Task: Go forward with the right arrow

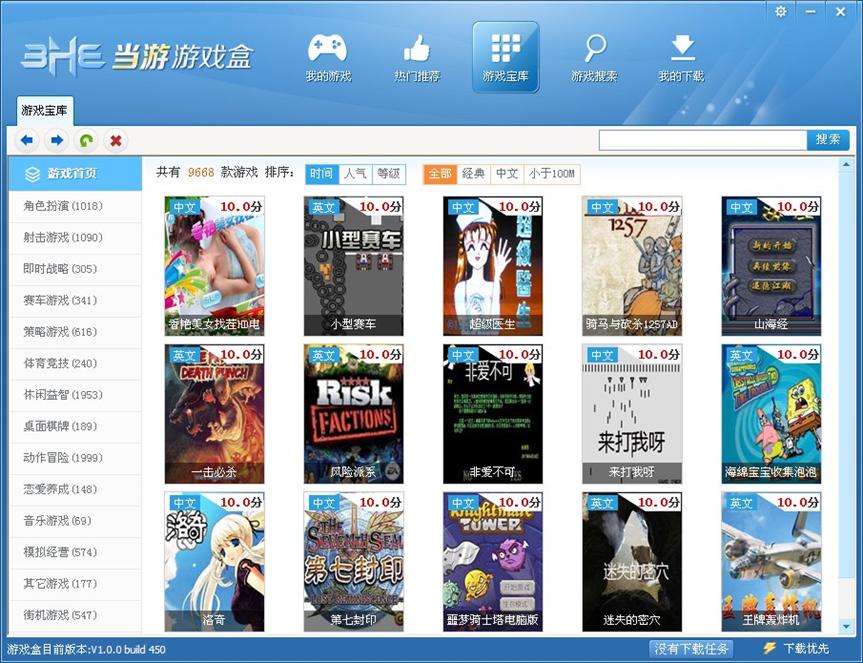Action: click(56, 140)
